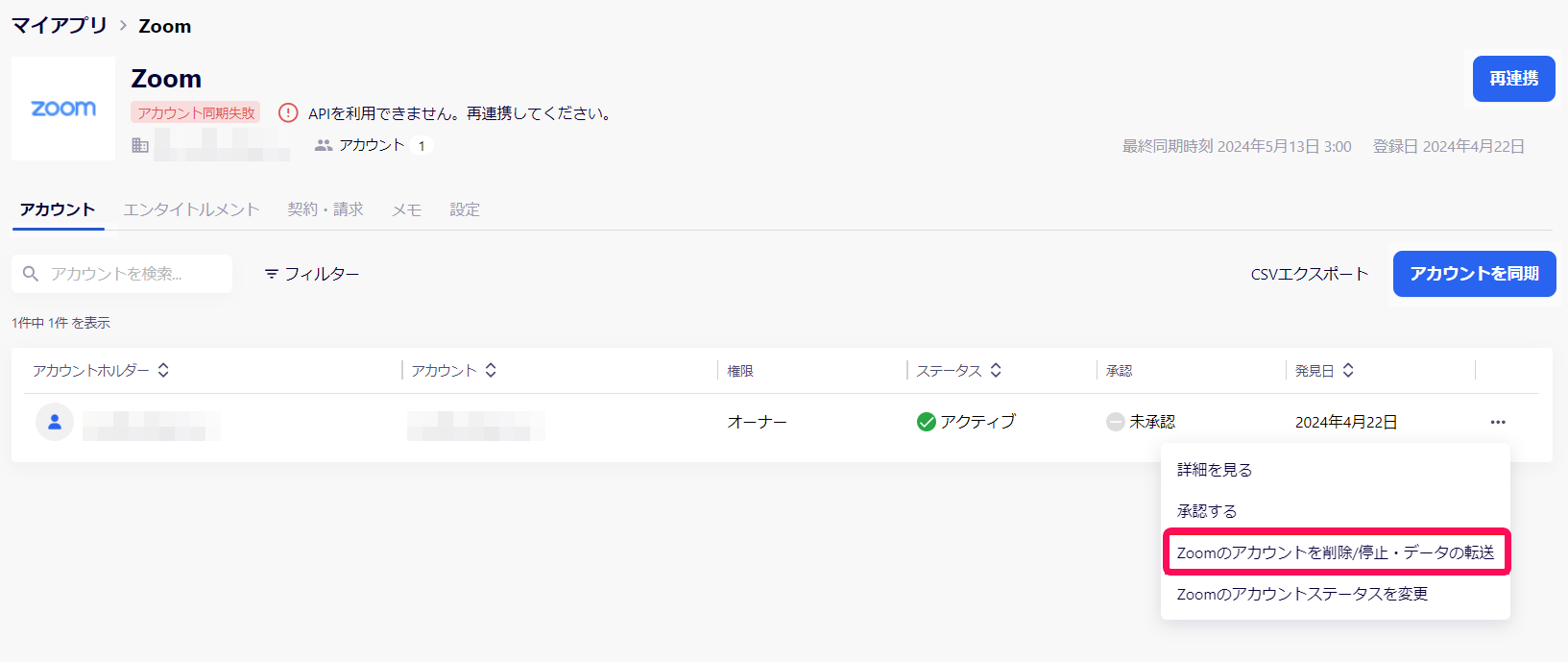Sort by ステータス column

pyautogui.click(x=996, y=370)
